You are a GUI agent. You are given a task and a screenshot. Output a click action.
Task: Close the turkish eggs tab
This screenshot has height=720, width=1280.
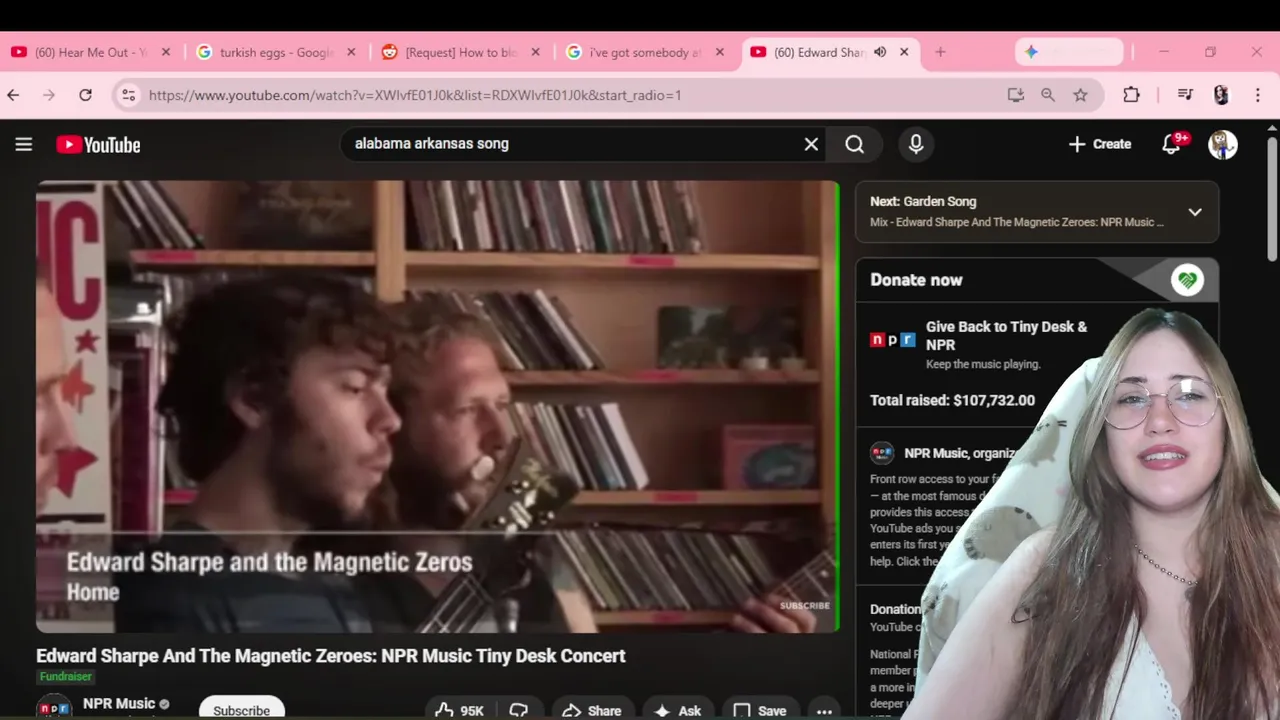[350, 52]
